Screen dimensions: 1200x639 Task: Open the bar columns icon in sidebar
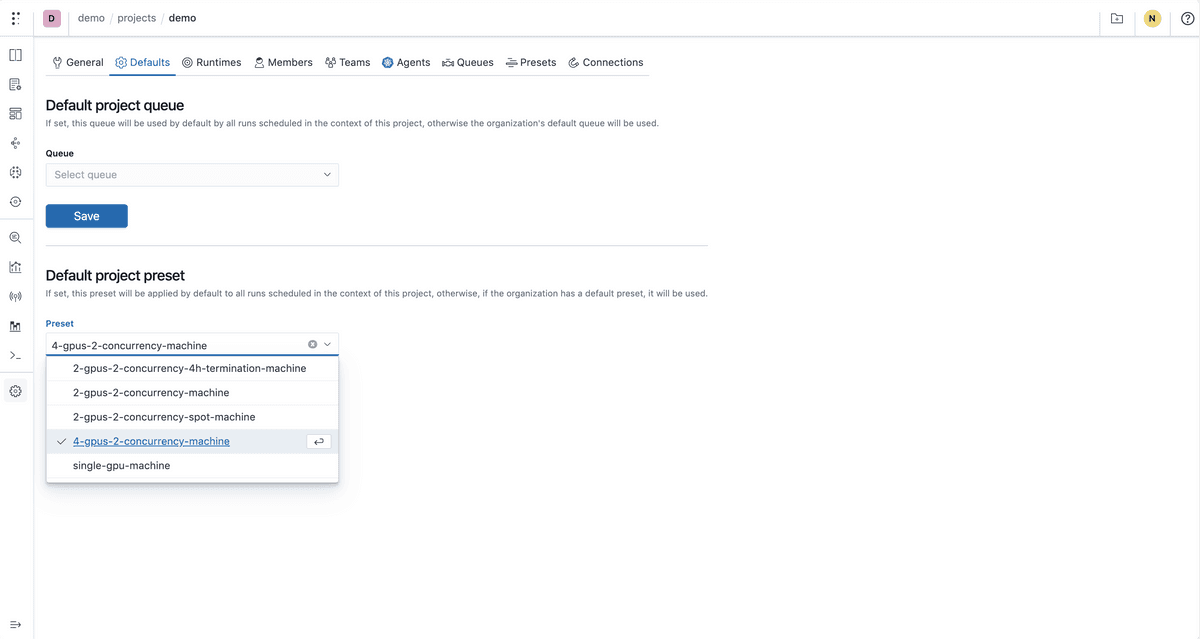click(x=15, y=326)
